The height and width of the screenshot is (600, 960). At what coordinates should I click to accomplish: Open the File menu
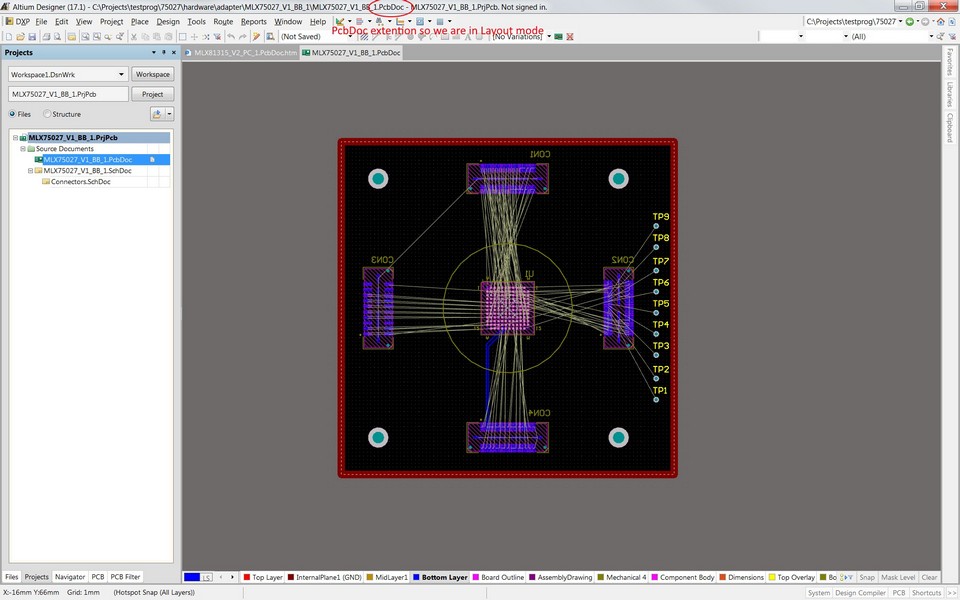[41, 21]
